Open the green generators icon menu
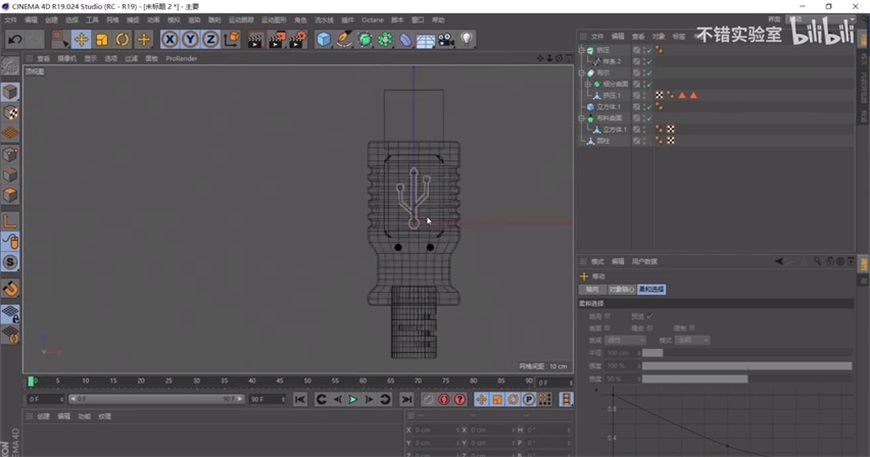Screen dimensions: 870x457 click(365, 39)
